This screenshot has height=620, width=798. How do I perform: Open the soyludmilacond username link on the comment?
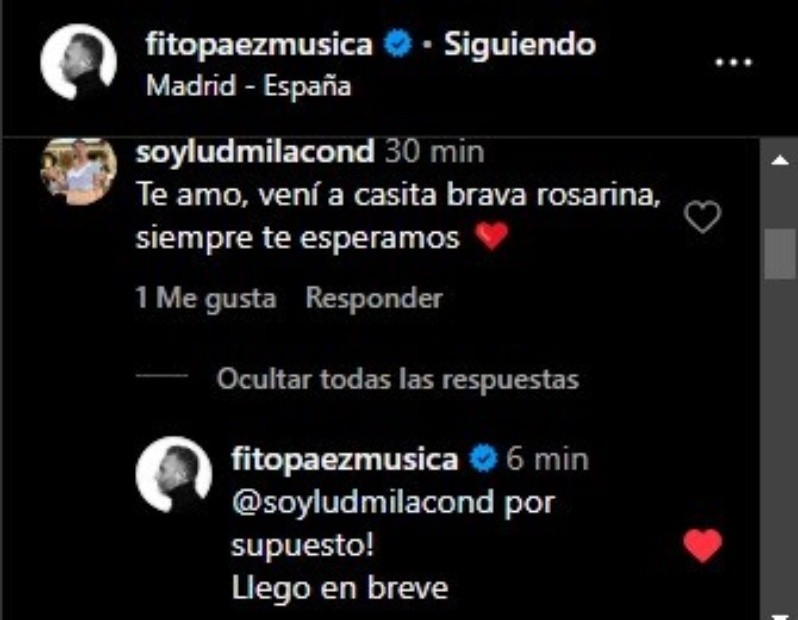click(255, 152)
